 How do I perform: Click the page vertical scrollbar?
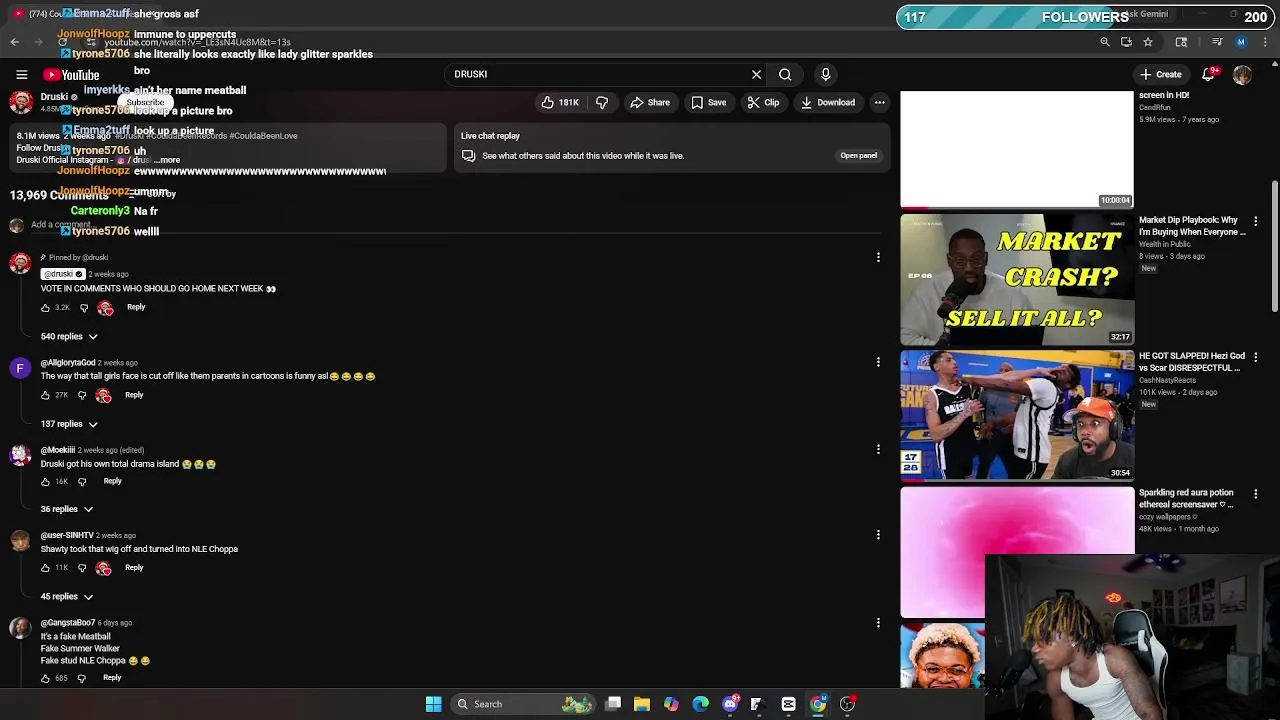[1274, 247]
